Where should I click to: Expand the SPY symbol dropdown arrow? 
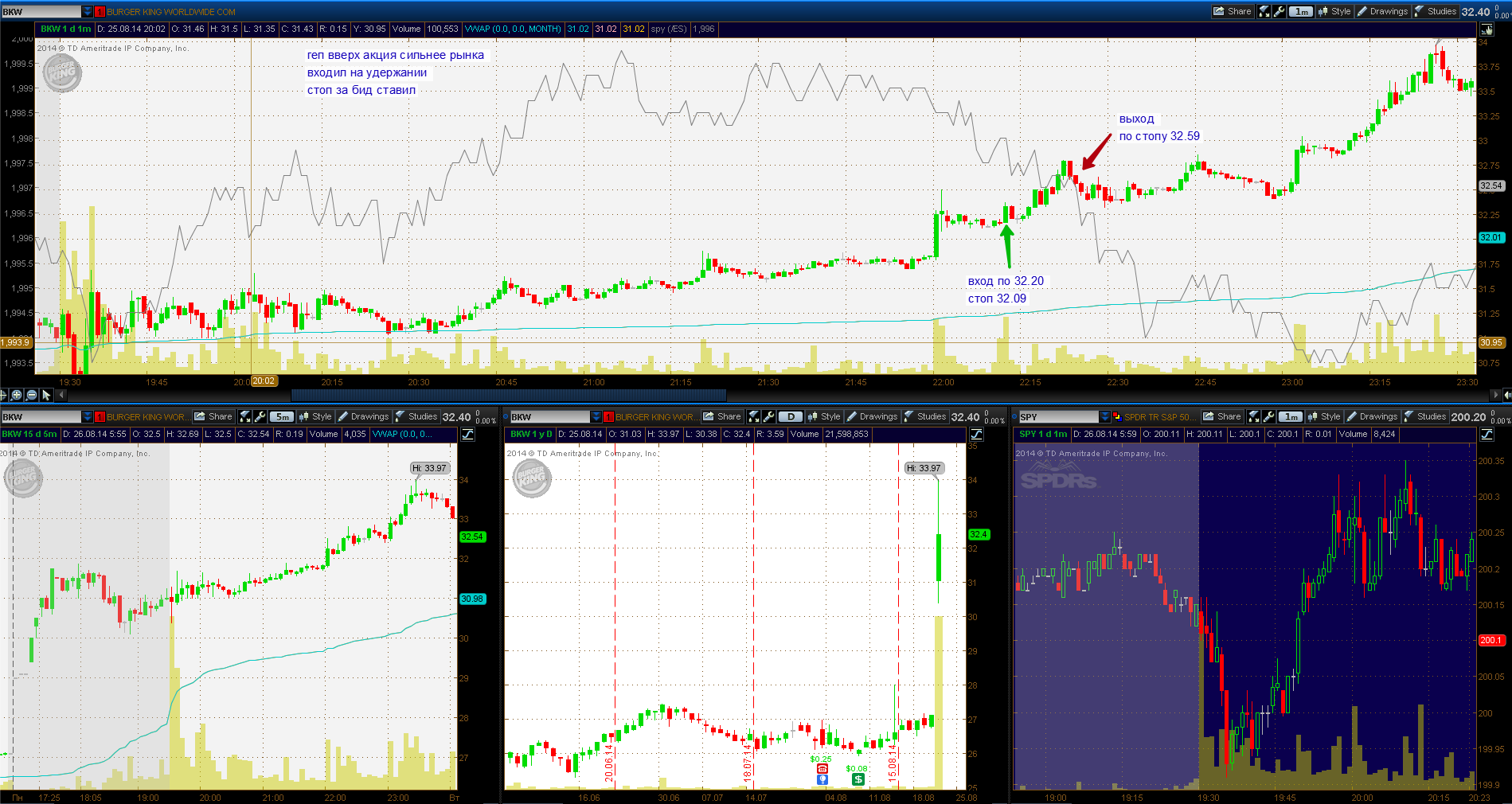tap(1104, 416)
